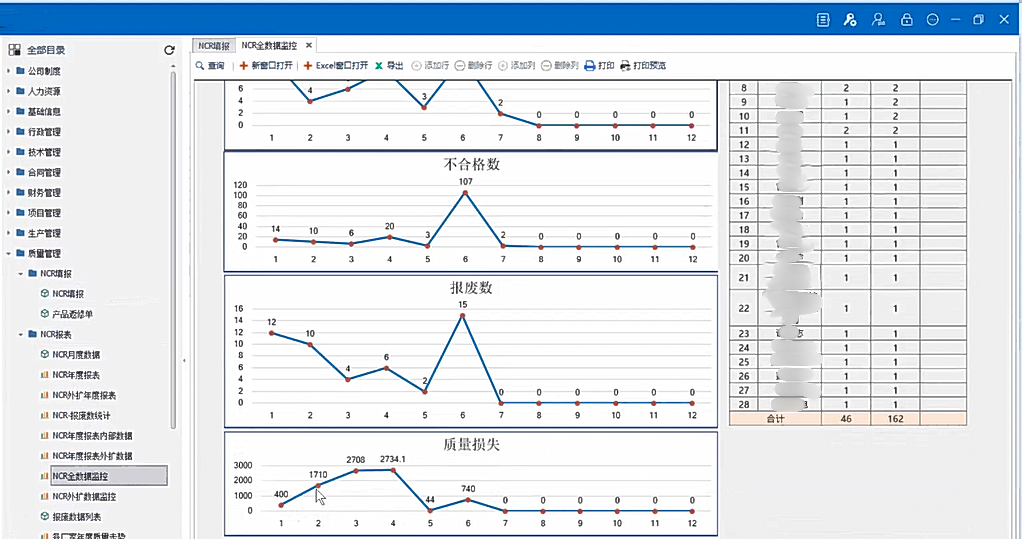1022x539 pixels.
Task: Open NCR月度数据 report
Action: pos(76,355)
